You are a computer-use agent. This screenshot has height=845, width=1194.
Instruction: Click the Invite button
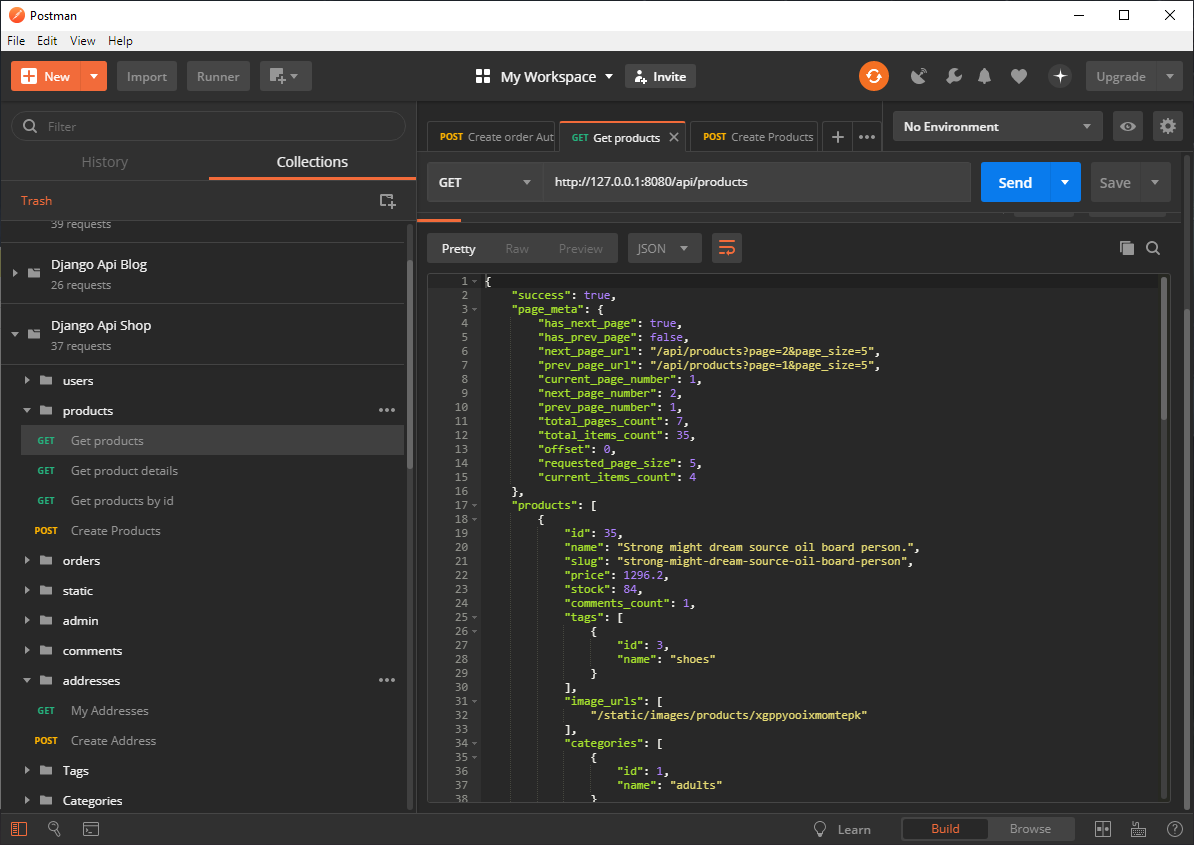tap(660, 76)
